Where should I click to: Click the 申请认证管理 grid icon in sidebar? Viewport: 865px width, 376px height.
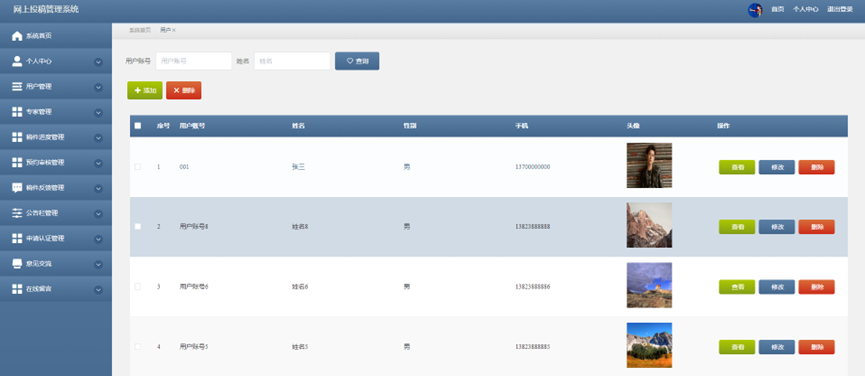tap(17, 239)
